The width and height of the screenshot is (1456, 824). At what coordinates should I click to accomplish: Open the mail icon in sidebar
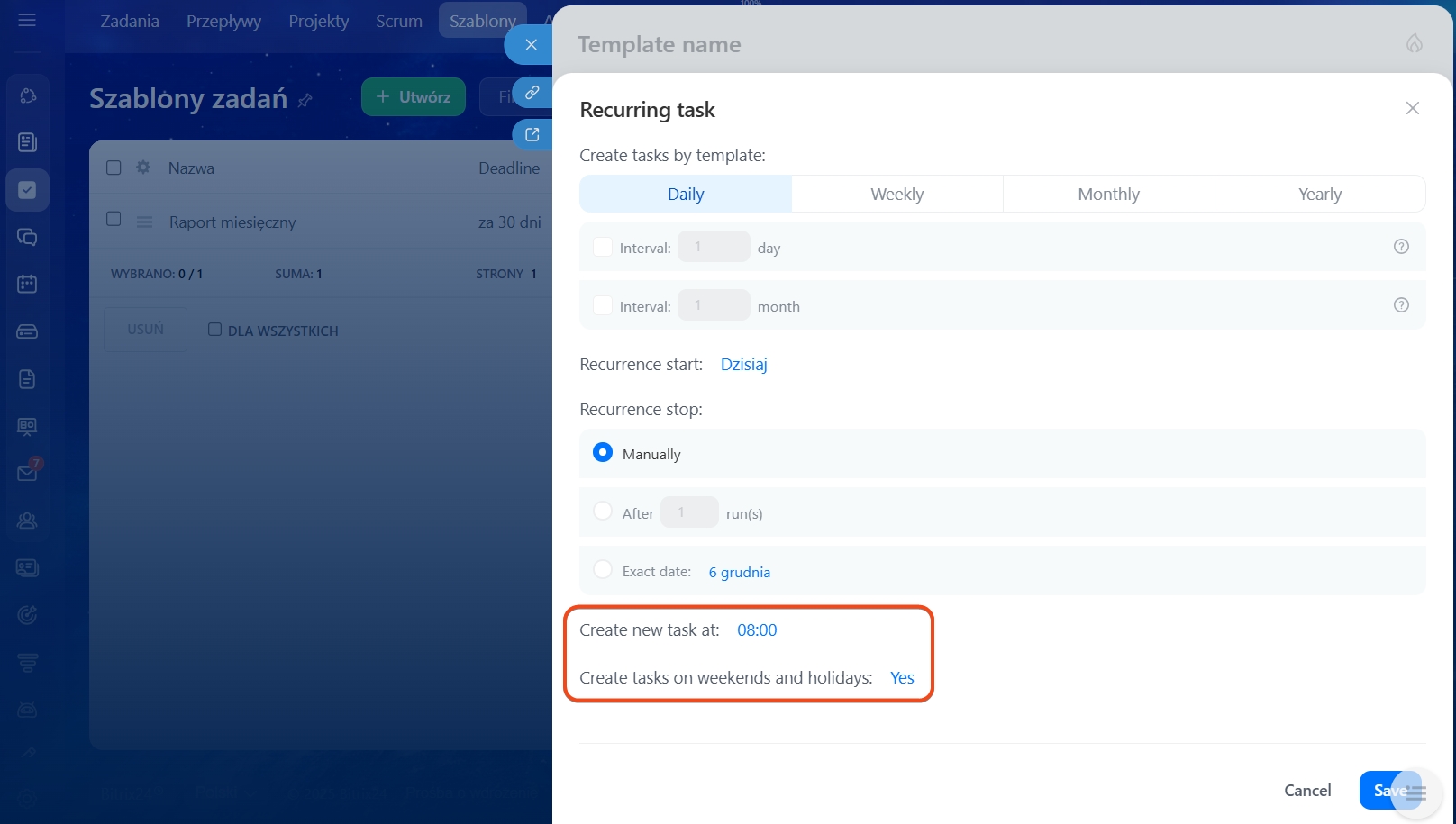27,473
